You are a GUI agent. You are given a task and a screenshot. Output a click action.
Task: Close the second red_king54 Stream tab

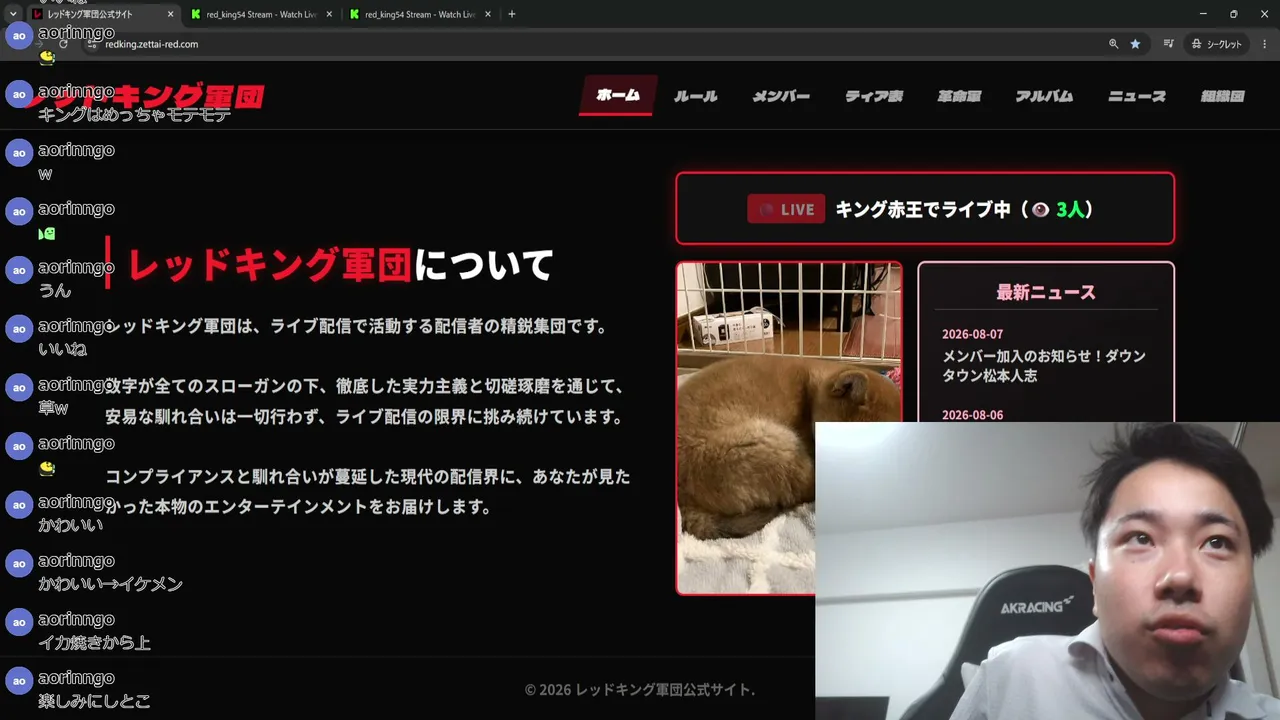[487, 15]
